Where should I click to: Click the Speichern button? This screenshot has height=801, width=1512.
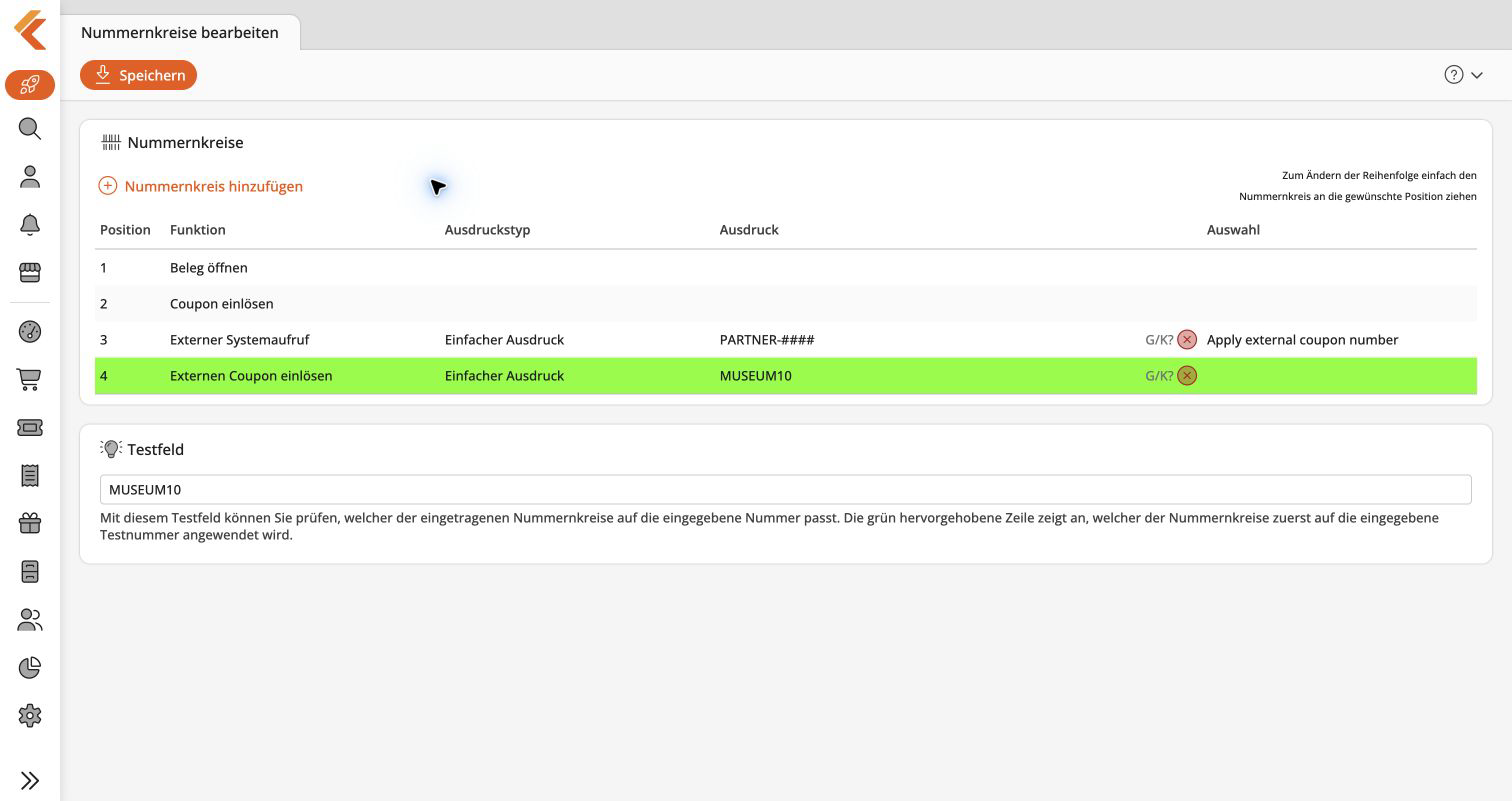[139, 75]
